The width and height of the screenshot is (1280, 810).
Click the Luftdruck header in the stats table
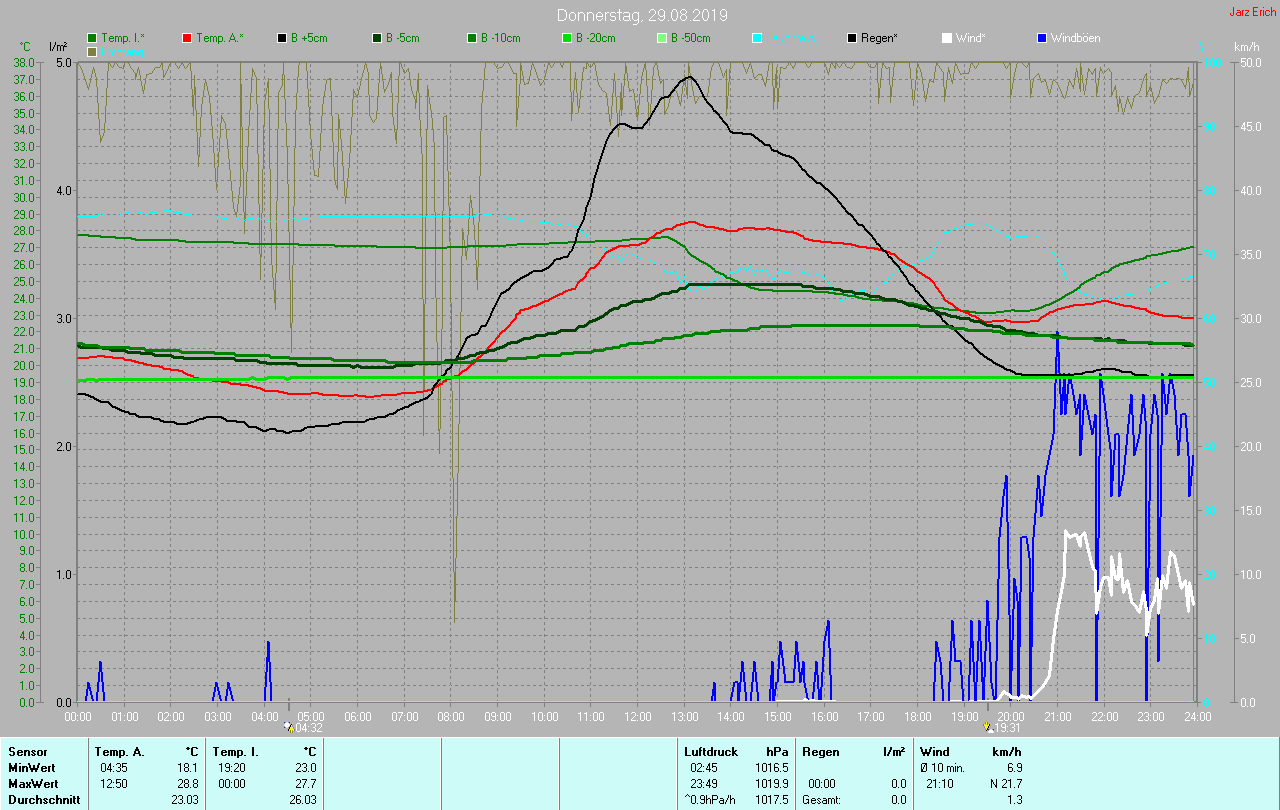[711, 751]
